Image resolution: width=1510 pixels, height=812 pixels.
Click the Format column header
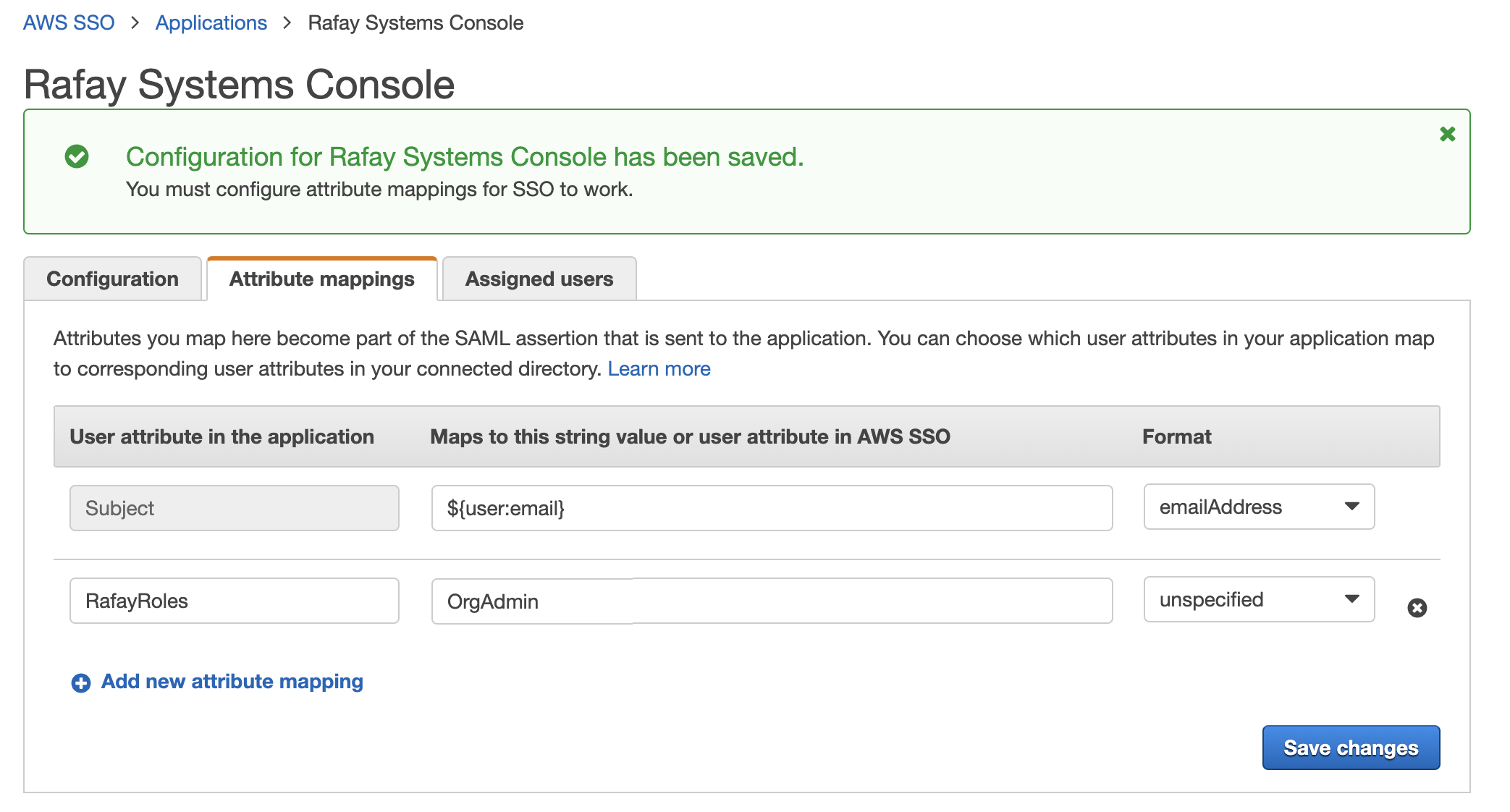click(1176, 436)
